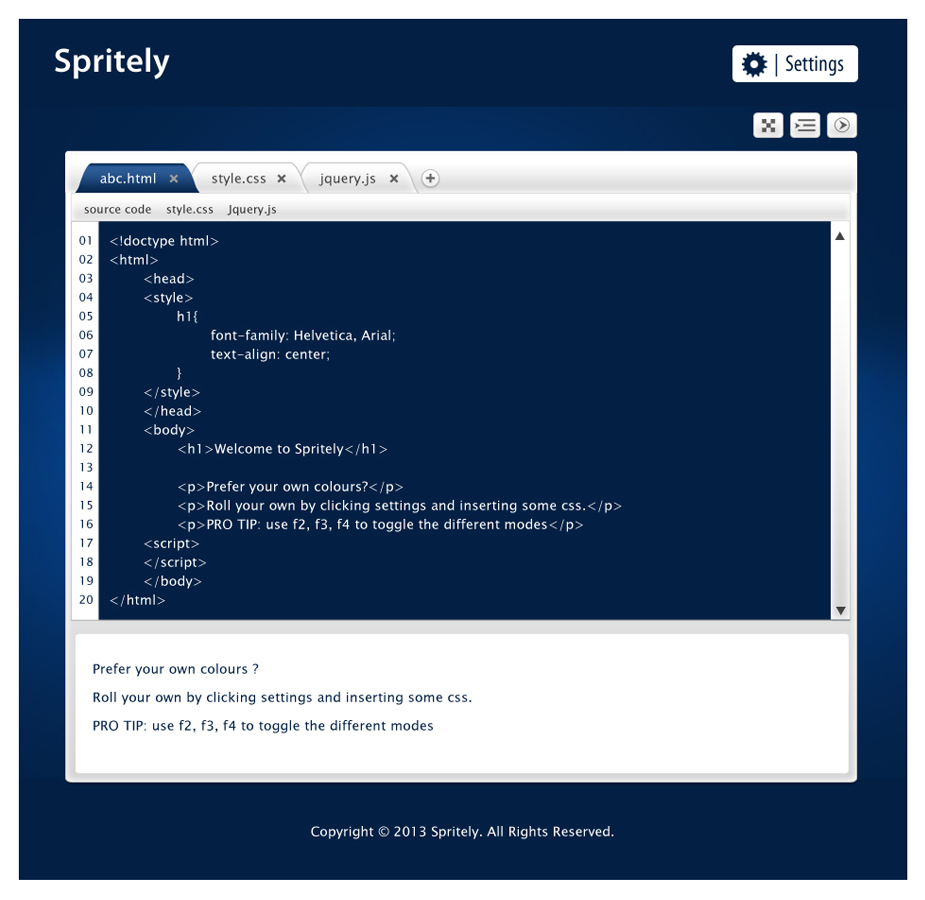The width and height of the screenshot is (925, 900).
Task: Click the opening script tag line
Action: coord(172,543)
